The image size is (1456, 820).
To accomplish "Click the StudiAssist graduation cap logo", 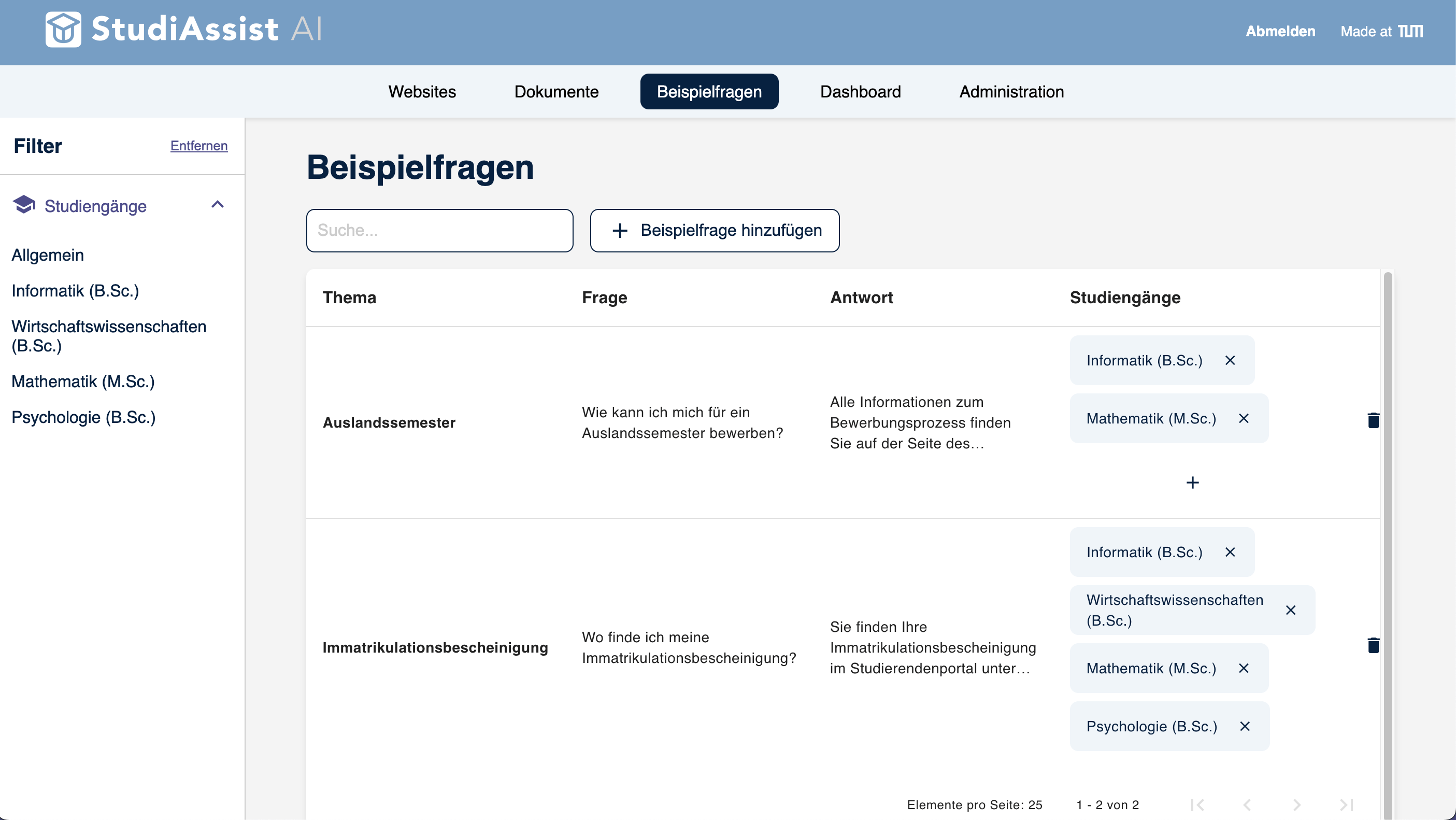I will (x=63, y=30).
